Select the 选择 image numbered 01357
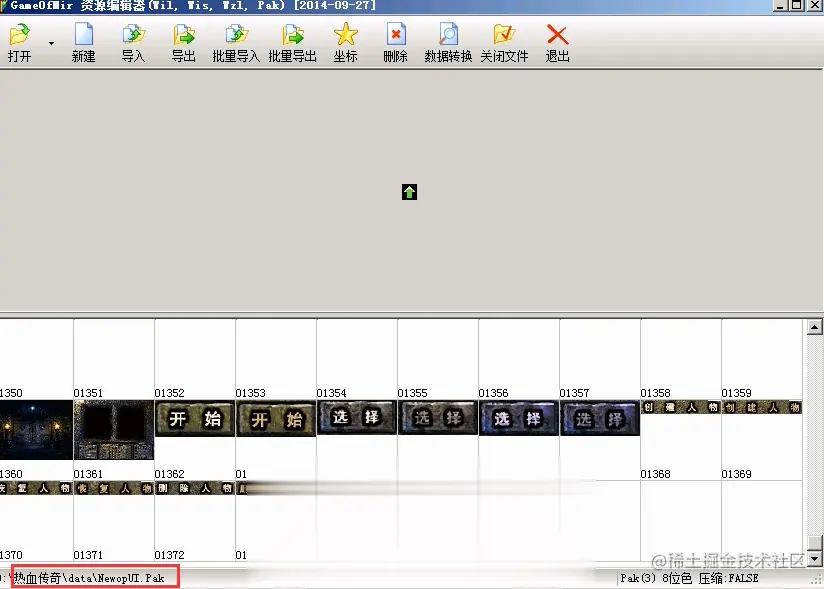 600,418
